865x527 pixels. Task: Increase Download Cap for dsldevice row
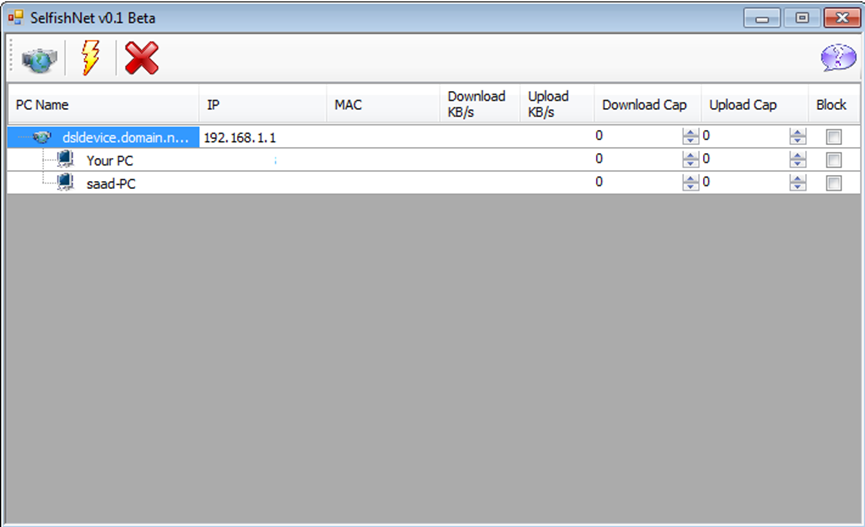coord(690,133)
